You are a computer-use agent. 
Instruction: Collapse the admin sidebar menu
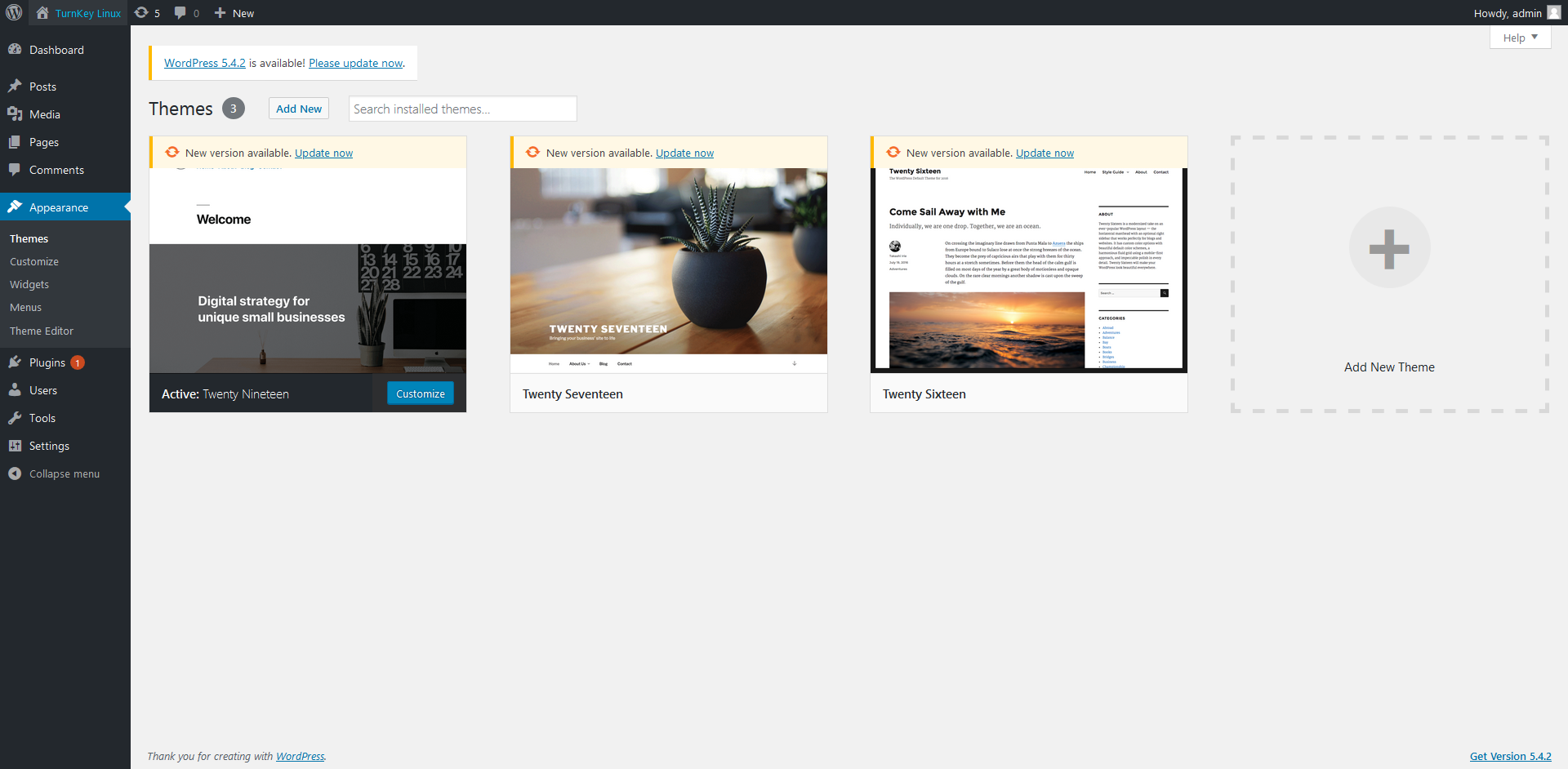(64, 473)
